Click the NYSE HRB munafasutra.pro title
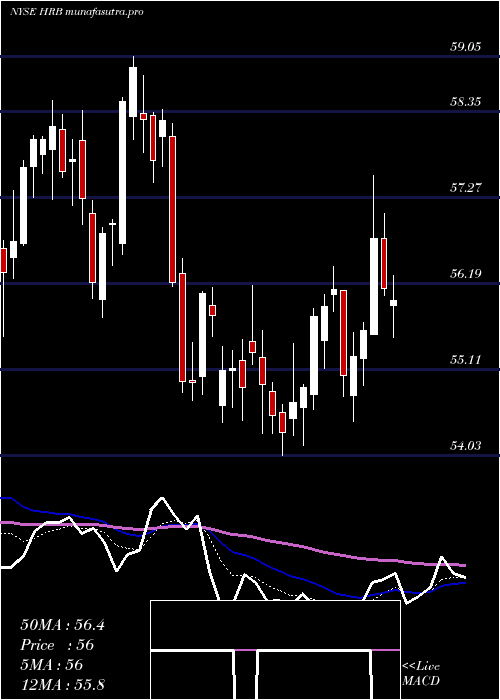 coord(77,12)
